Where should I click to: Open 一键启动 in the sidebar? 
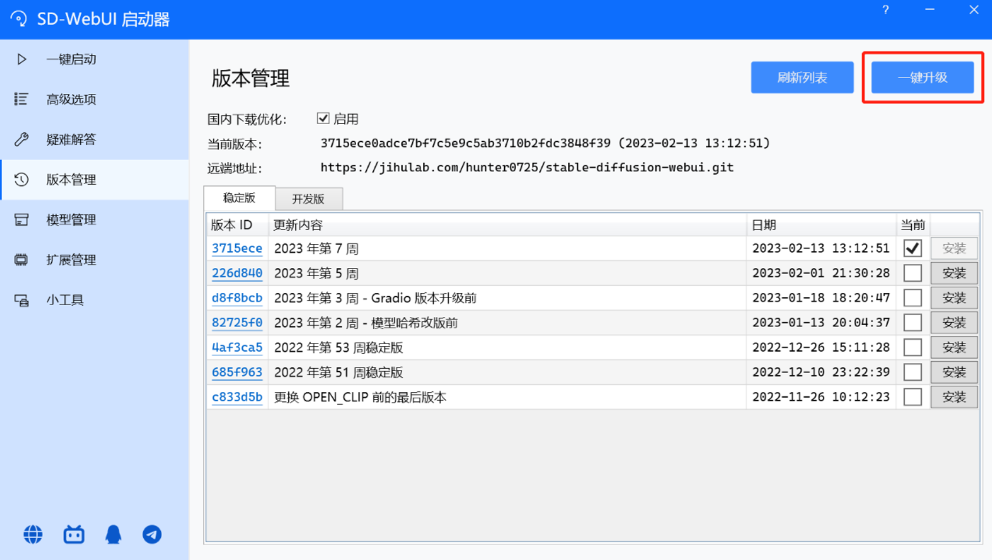94,59
